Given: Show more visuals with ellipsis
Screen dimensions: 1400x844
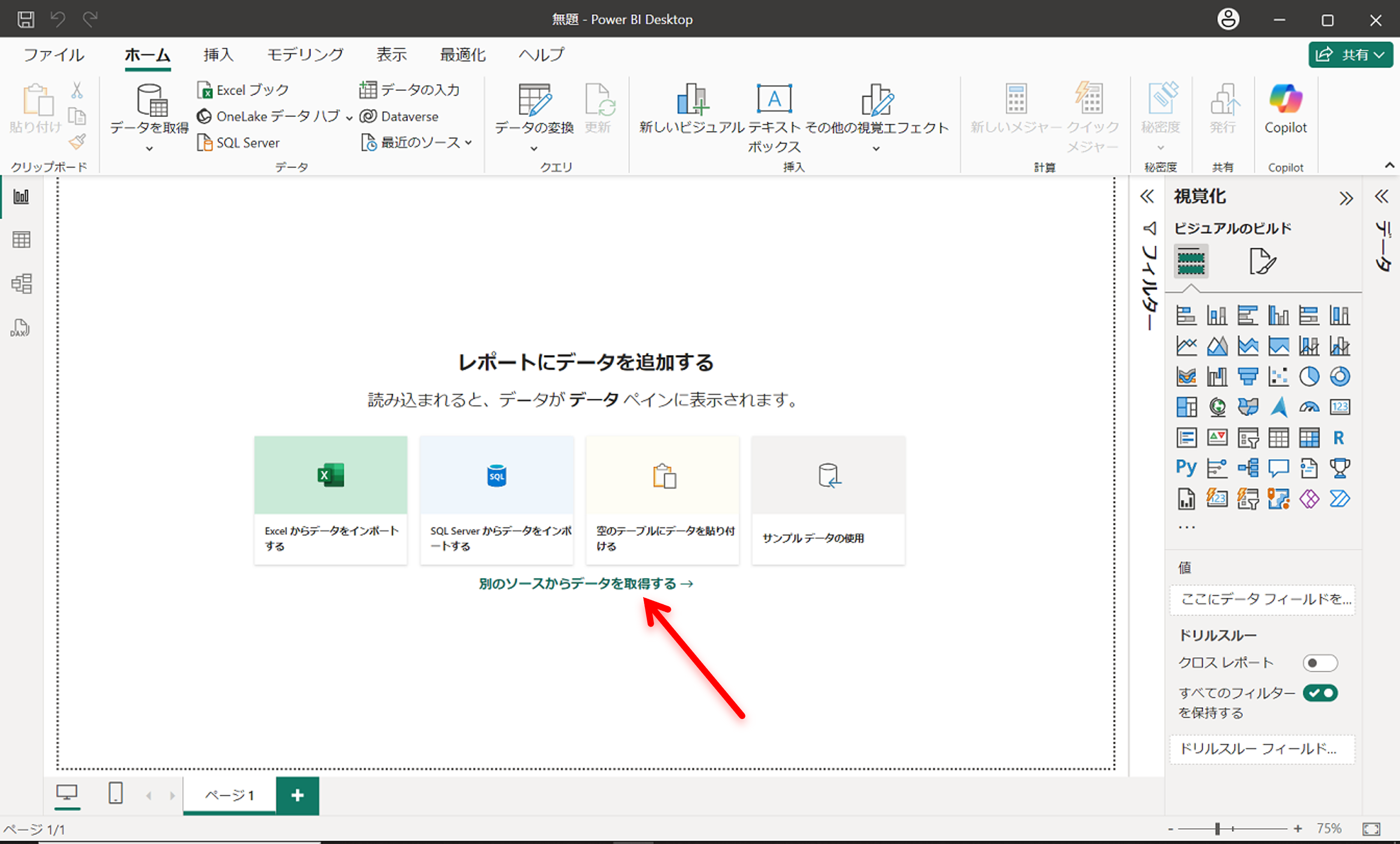Looking at the screenshot, I should (1186, 527).
